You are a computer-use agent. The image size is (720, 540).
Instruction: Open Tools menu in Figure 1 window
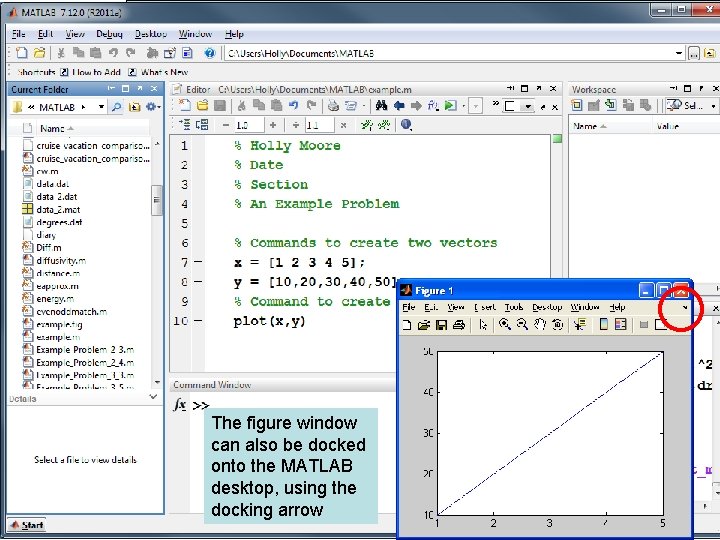tap(514, 307)
